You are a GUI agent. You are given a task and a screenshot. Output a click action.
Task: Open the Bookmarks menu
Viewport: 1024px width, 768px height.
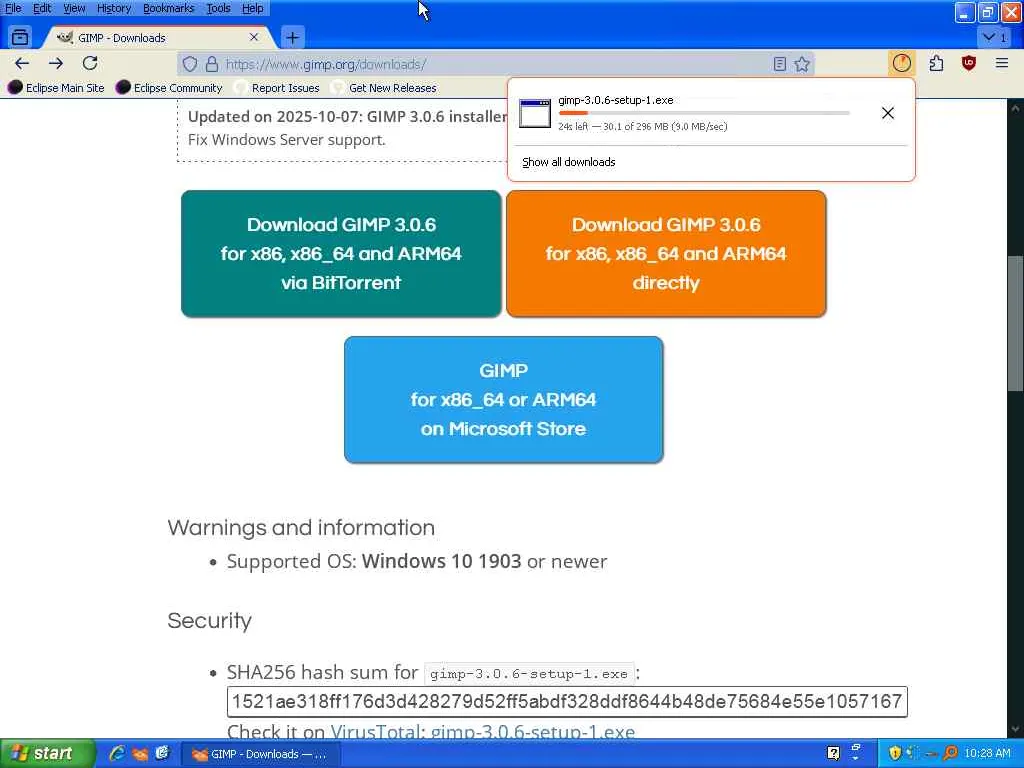click(168, 8)
